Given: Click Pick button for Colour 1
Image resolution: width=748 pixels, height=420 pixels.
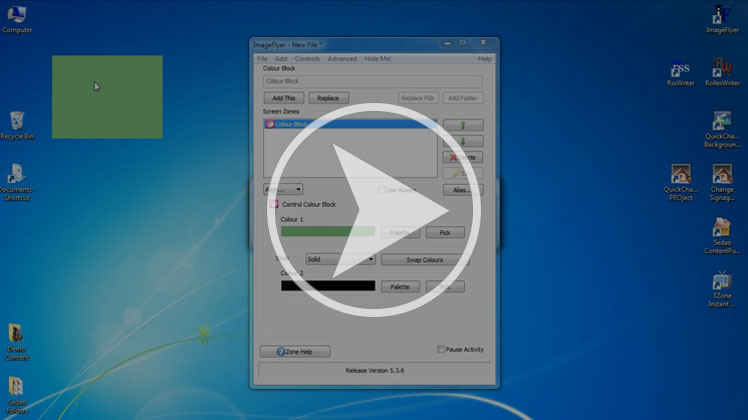Looking at the screenshot, I should point(445,232).
